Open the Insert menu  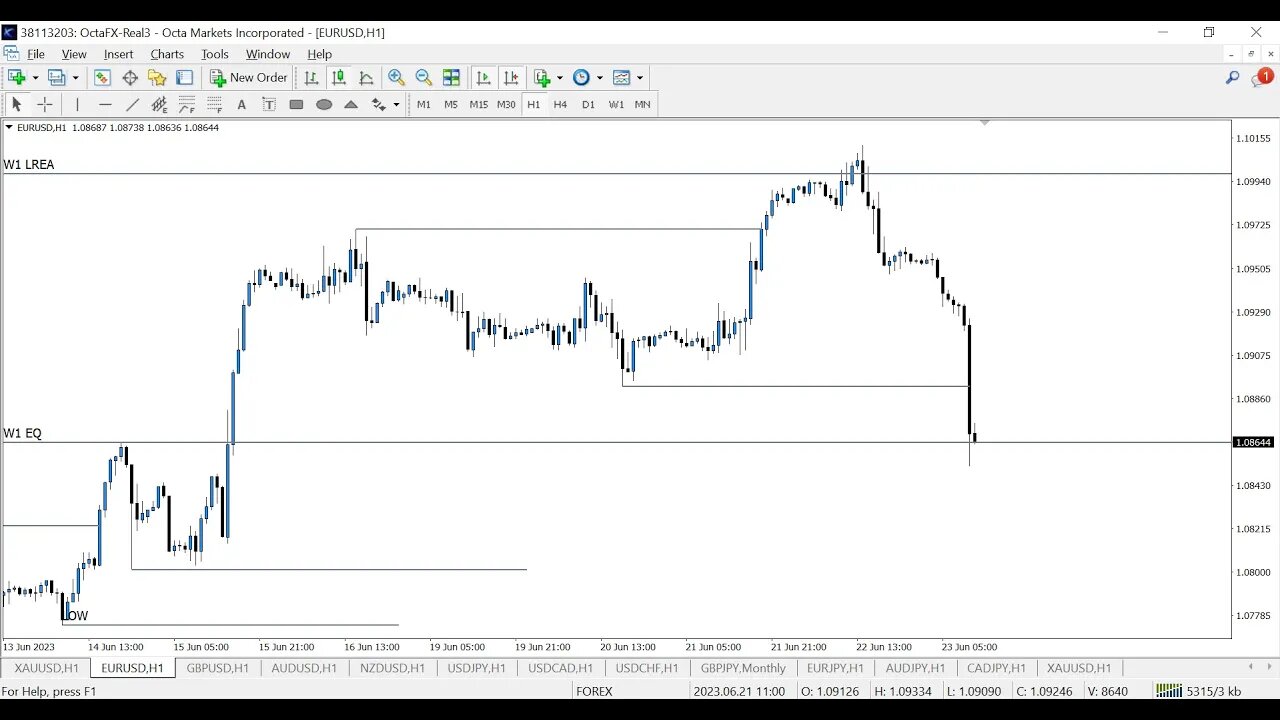tap(118, 54)
